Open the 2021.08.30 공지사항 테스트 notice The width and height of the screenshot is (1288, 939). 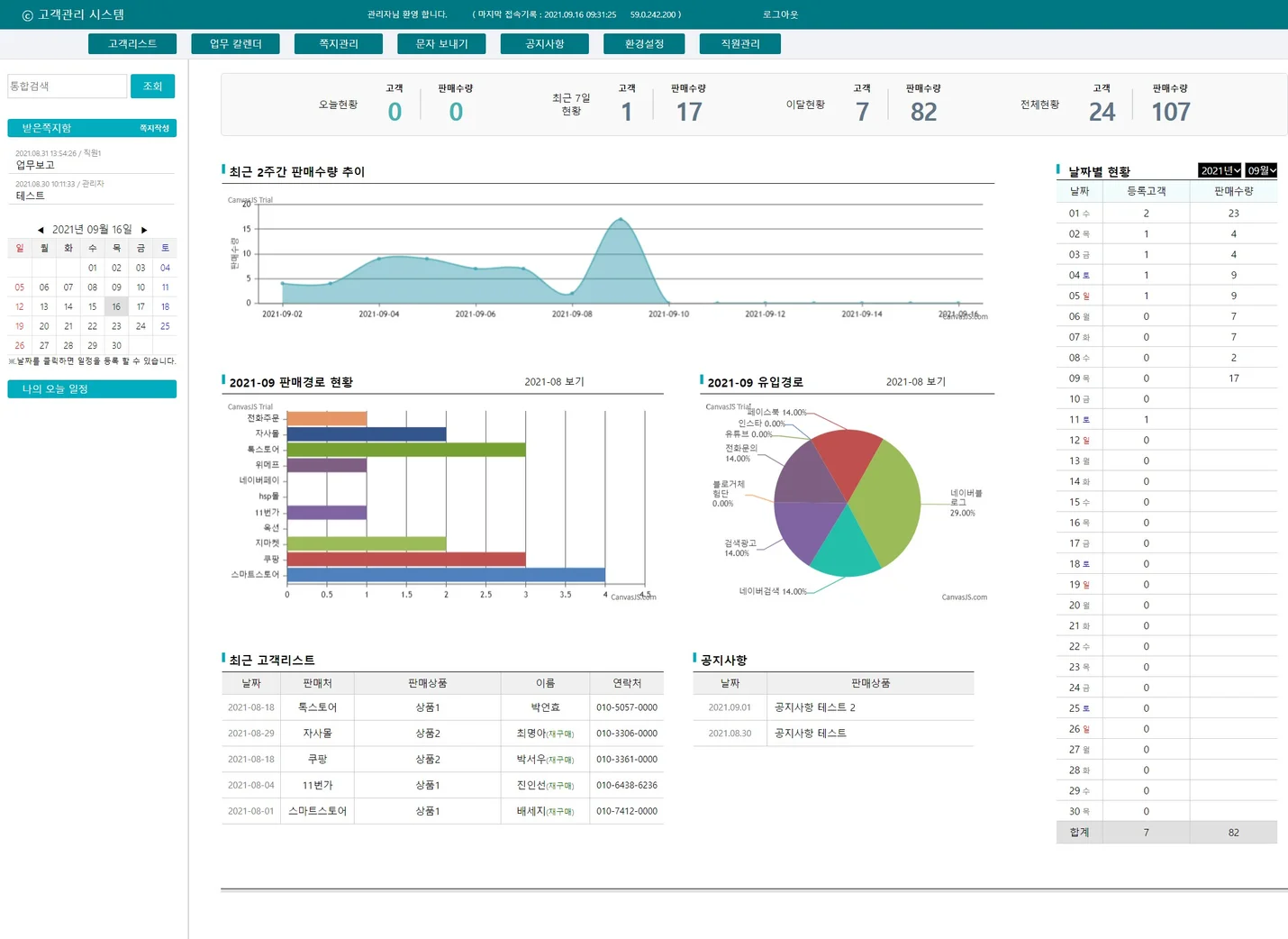coord(811,734)
